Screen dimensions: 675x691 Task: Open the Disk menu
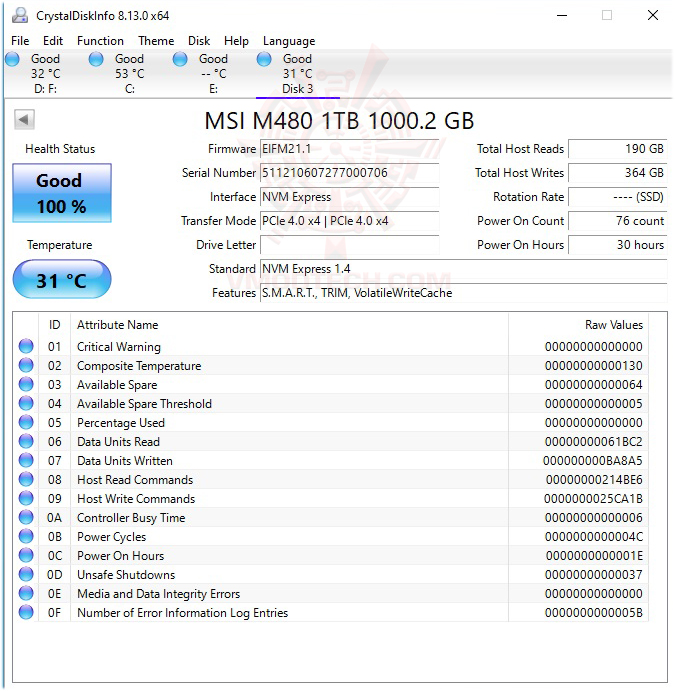(199, 41)
